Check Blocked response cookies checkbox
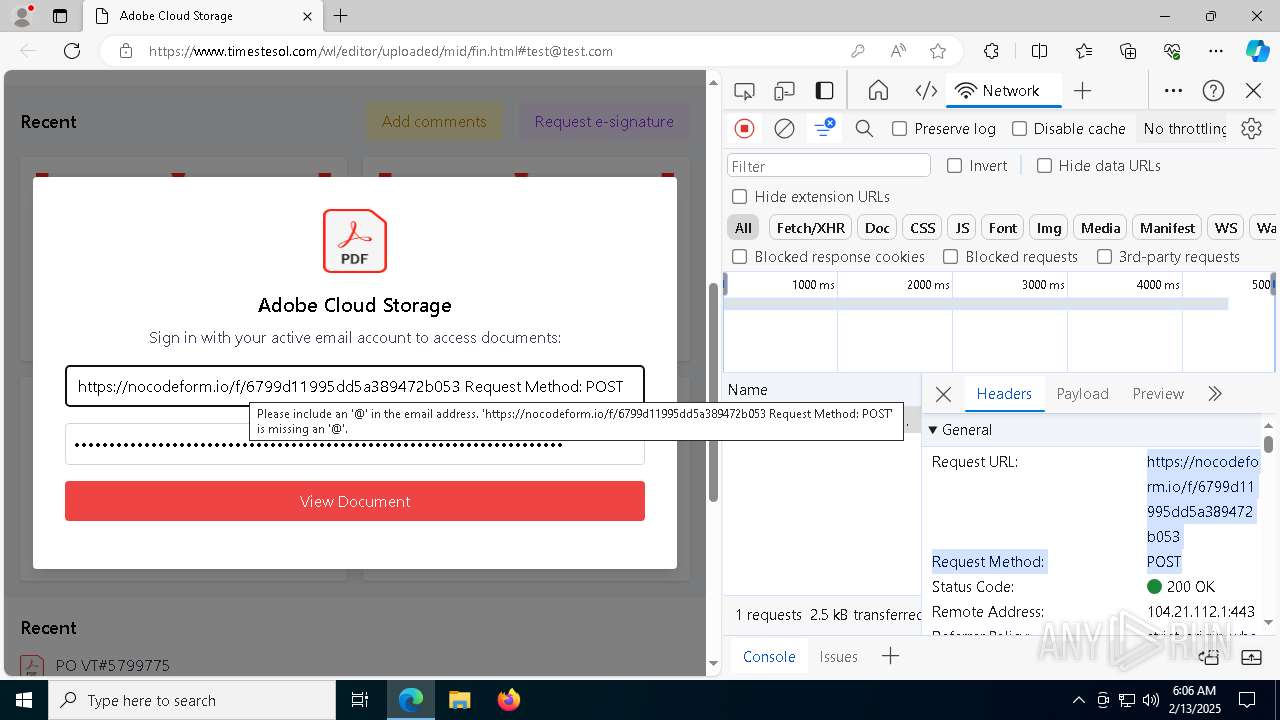The image size is (1280, 720). click(x=739, y=257)
